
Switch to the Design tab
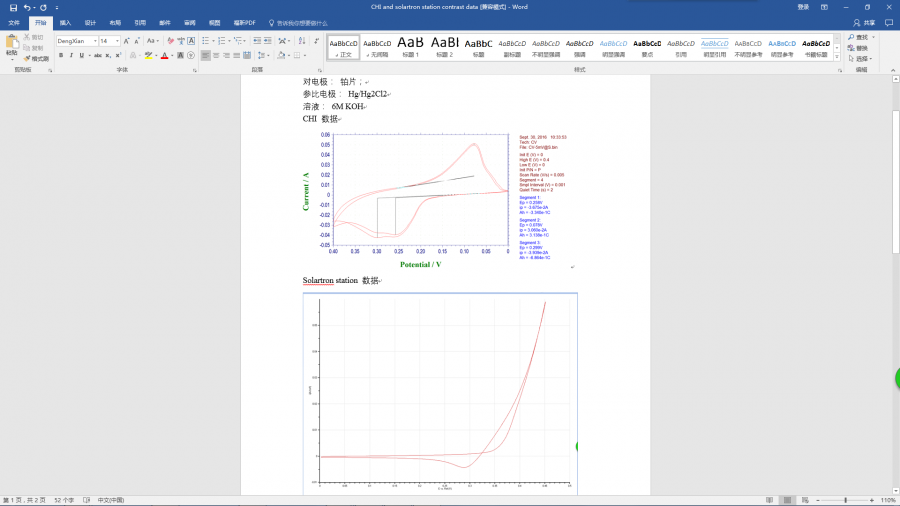coord(90,23)
